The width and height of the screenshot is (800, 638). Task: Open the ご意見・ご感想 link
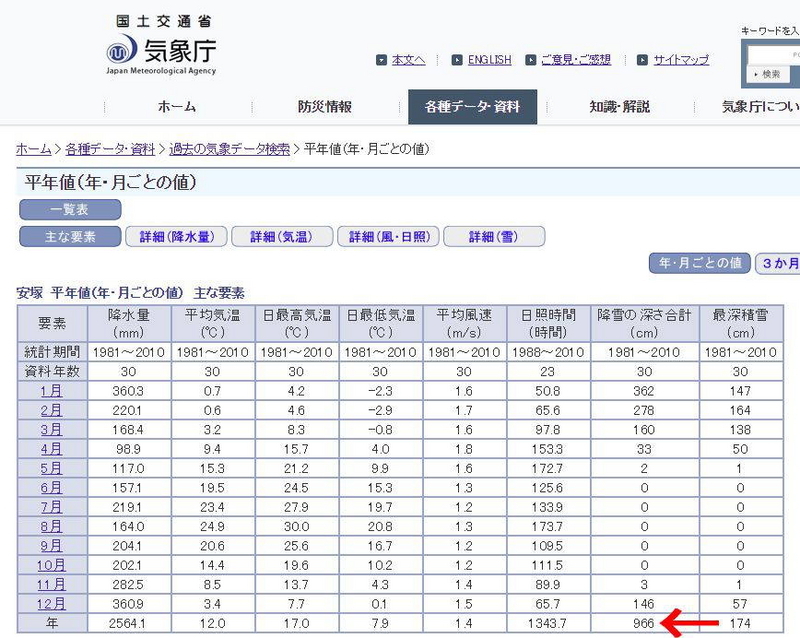pyautogui.click(x=576, y=60)
